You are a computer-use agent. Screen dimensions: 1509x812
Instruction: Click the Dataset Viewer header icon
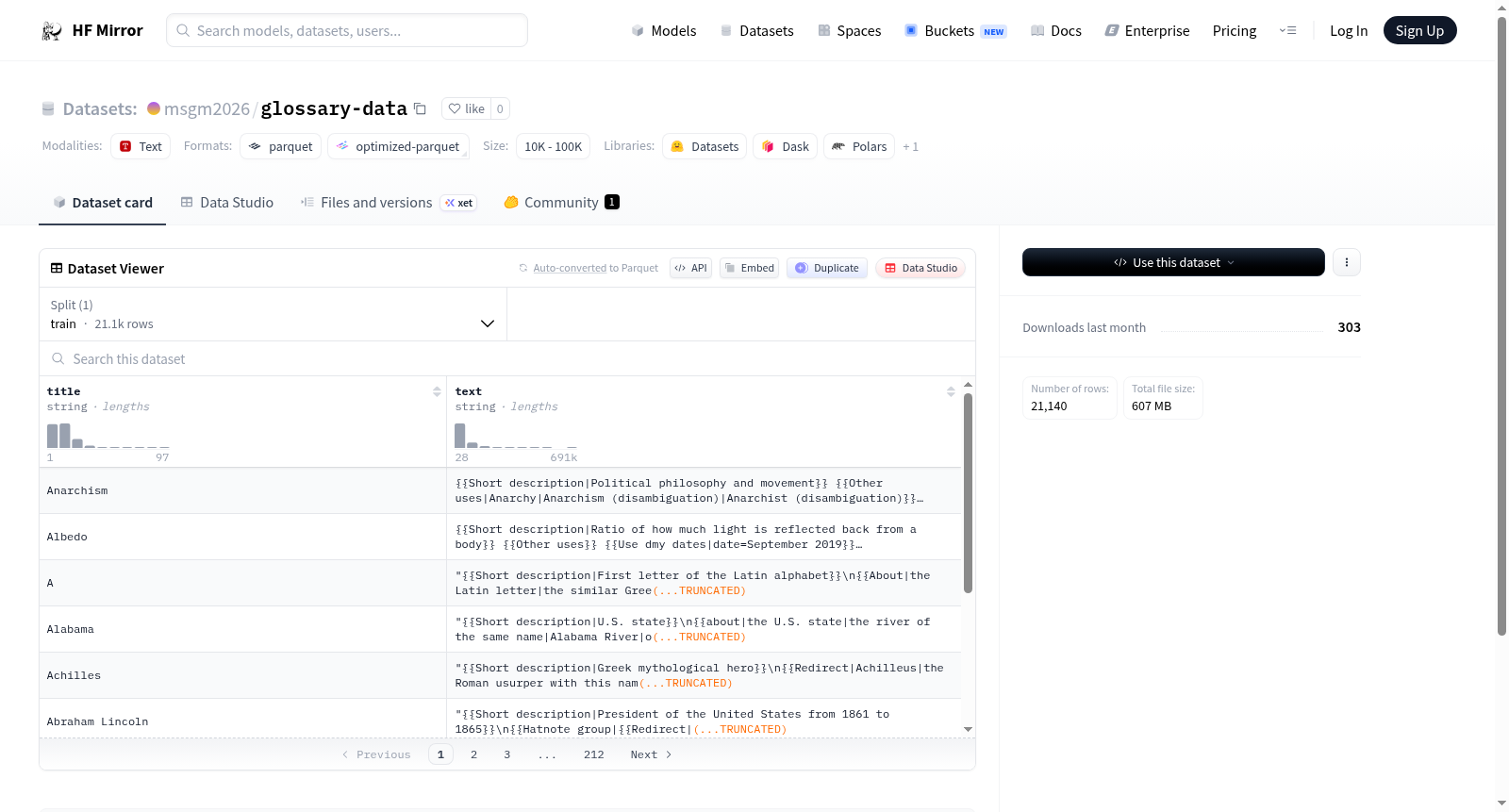tap(57, 268)
